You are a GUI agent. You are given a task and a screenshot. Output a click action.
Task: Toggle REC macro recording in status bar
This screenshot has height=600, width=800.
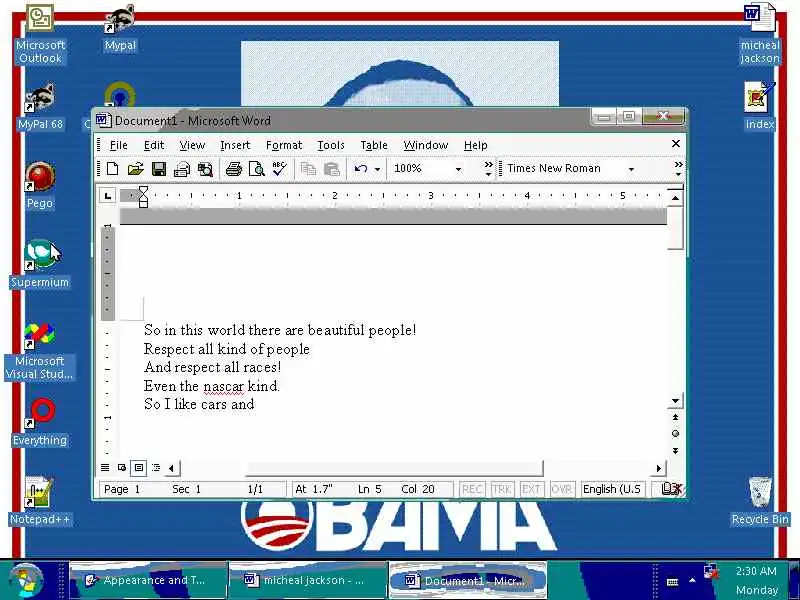tap(471, 489)
